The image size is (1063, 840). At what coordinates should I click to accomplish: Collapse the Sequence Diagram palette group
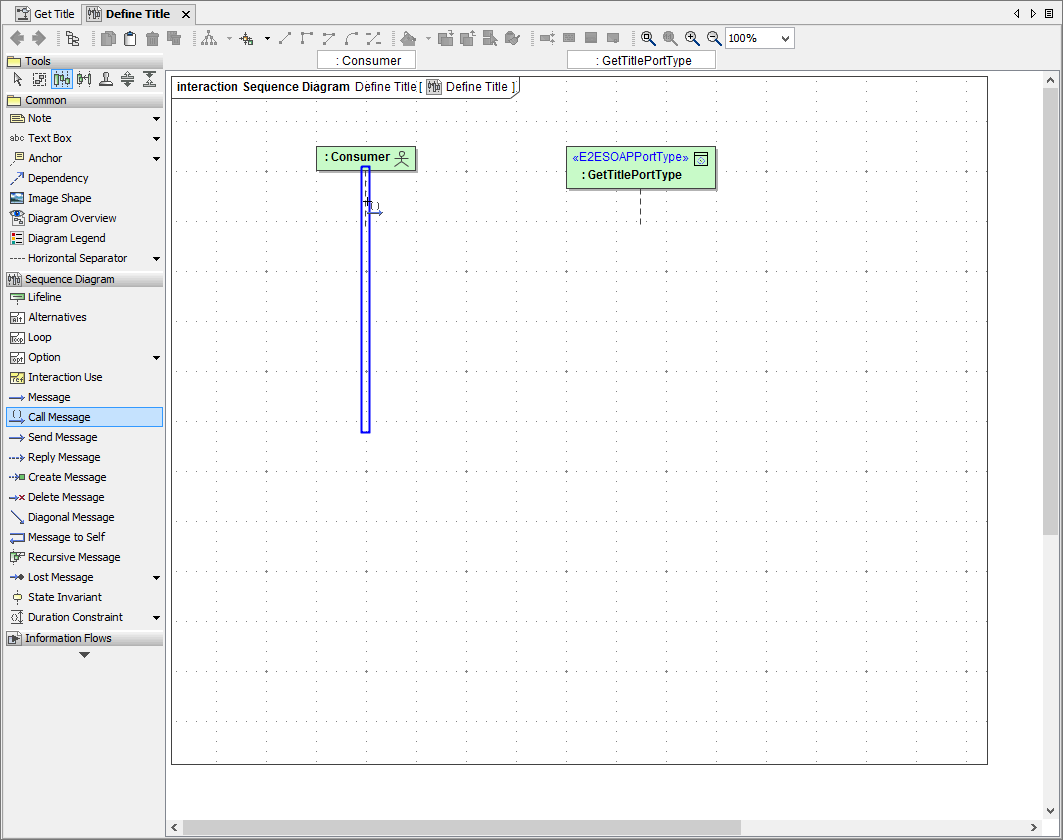[70, 279]
